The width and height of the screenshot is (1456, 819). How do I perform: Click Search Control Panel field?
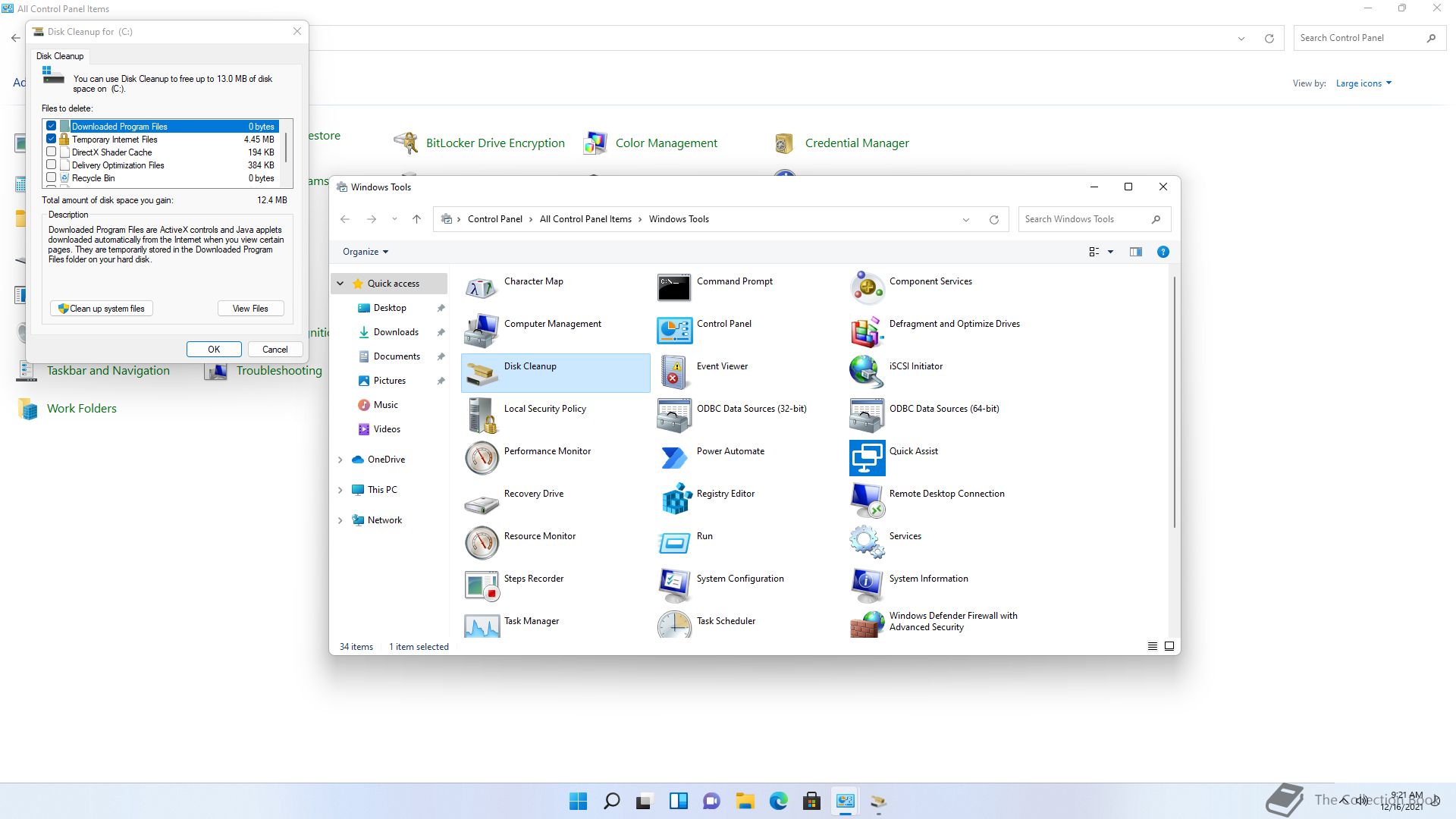point(1368,38)
